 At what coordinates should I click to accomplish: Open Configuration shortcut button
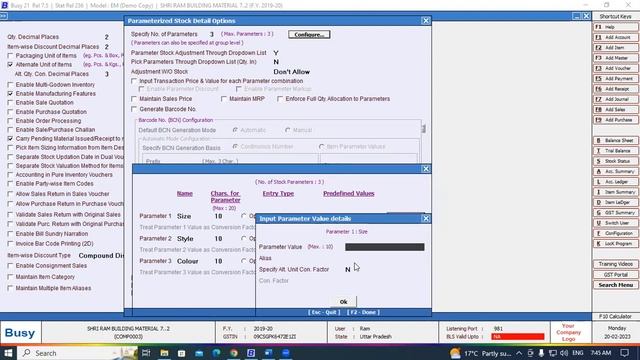coord(616,233)
